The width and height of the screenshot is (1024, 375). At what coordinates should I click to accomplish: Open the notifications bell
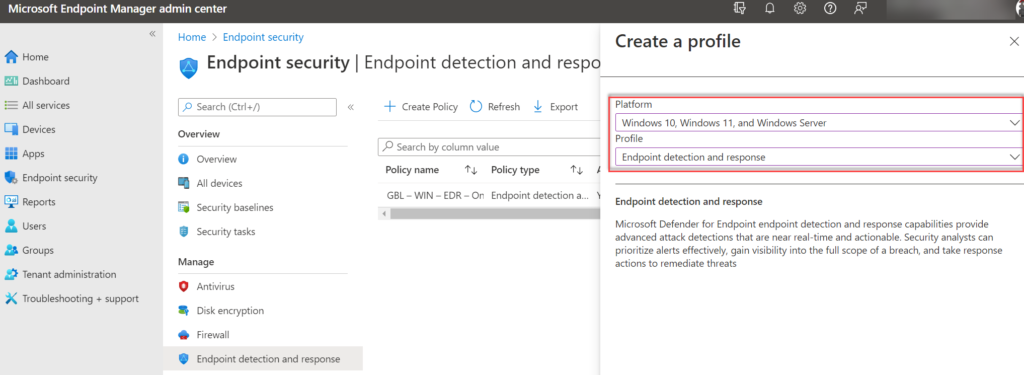coord(770,9)
